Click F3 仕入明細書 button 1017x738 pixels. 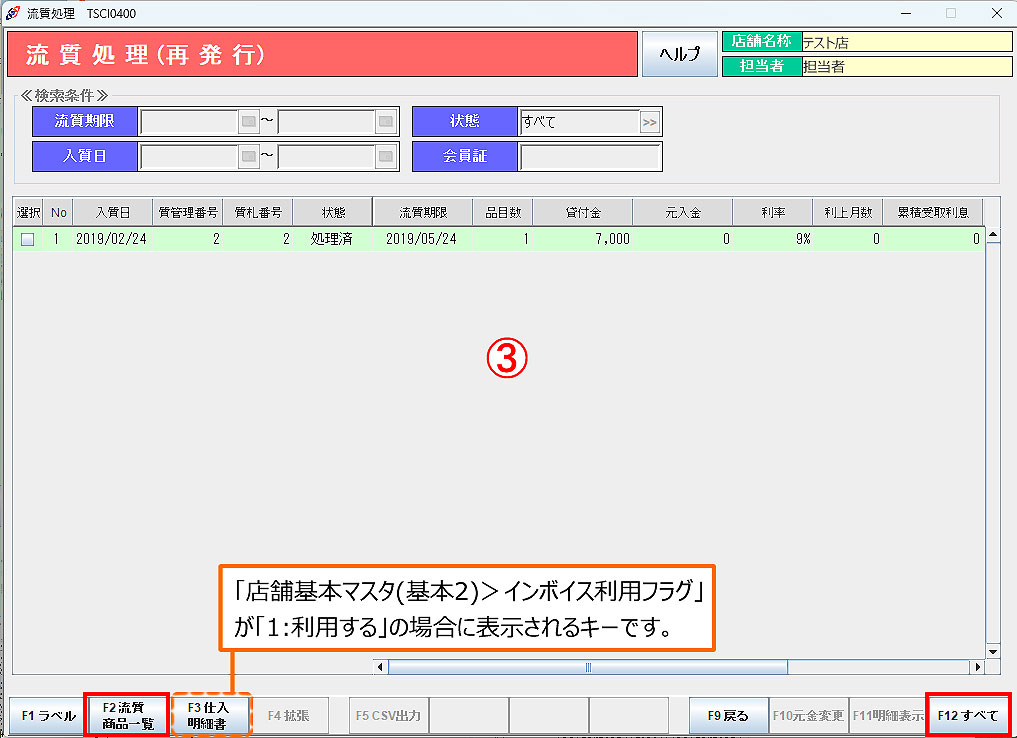click(x=211, y=715)
